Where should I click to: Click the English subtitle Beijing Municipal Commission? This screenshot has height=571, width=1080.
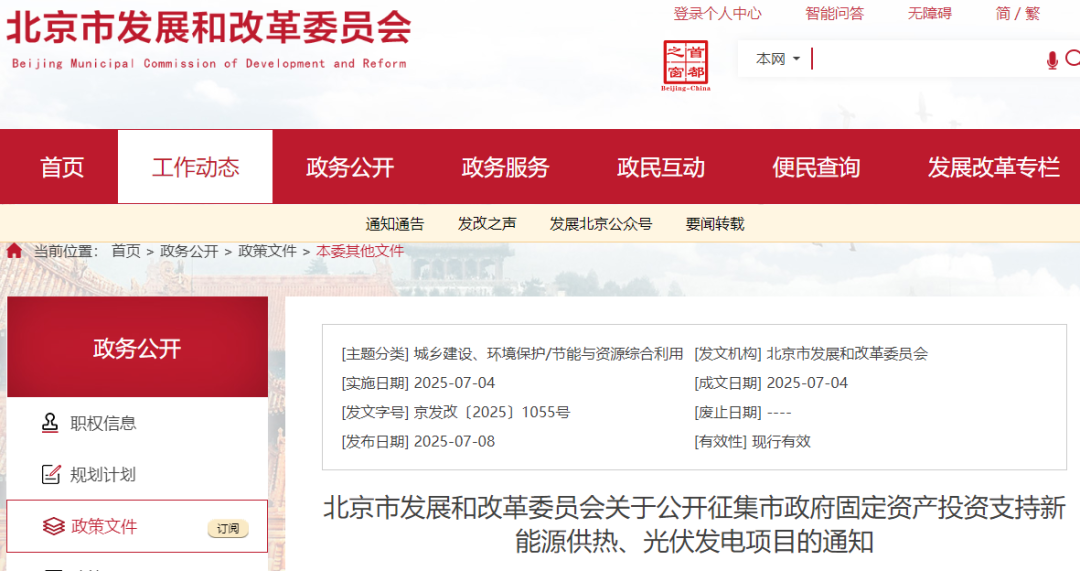[x=209, y=63]
